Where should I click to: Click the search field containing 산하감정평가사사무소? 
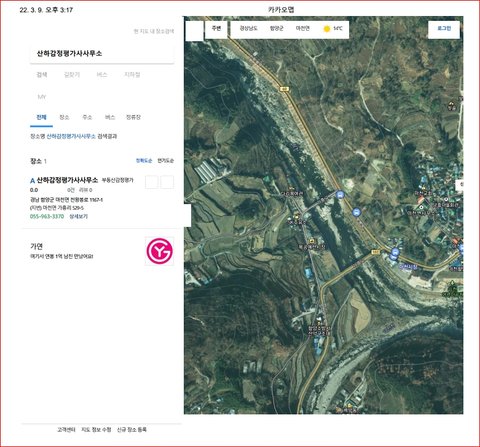pyautogui.click(x=102, y=54)
